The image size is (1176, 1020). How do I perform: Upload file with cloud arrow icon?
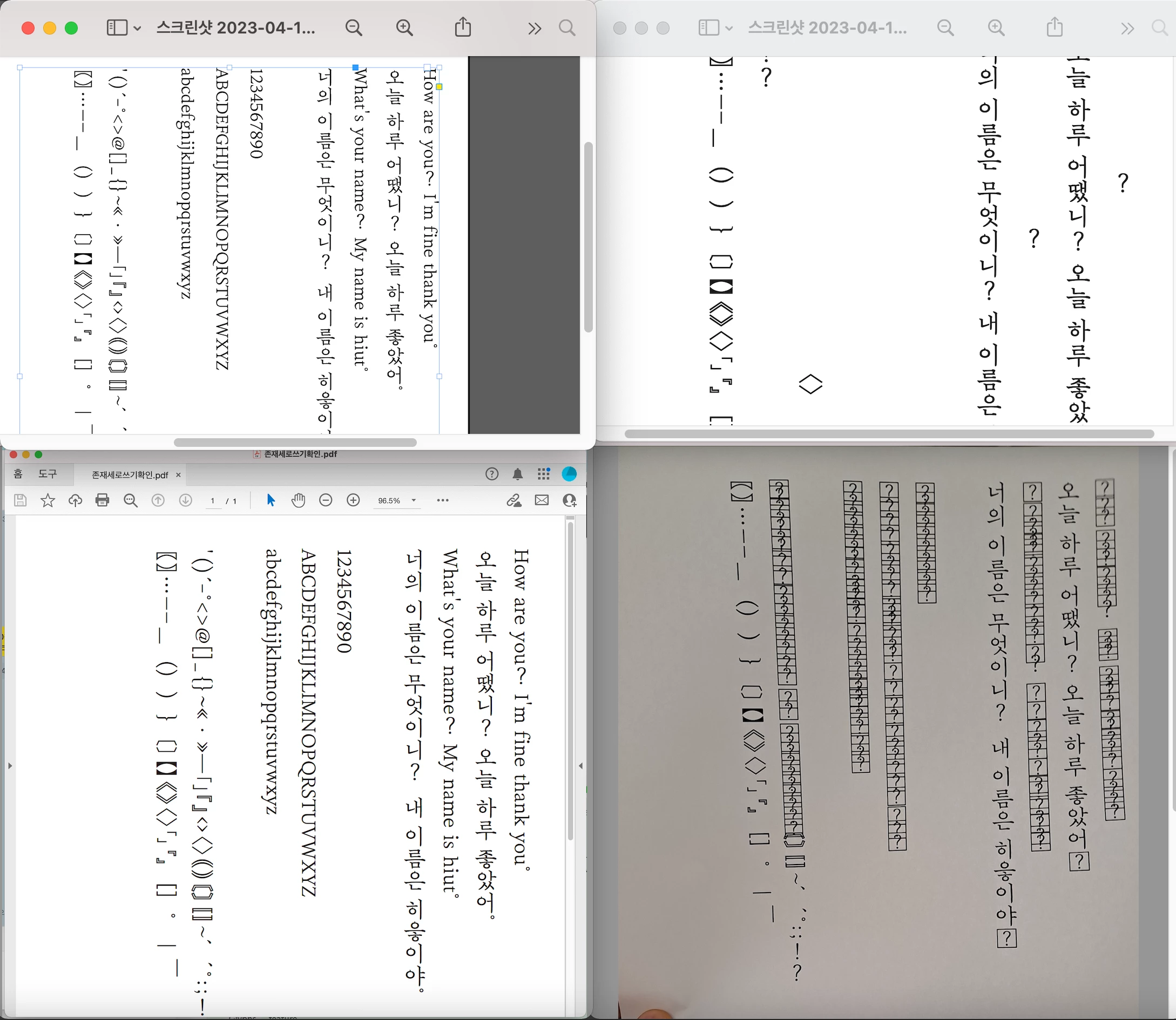point(75,500)
